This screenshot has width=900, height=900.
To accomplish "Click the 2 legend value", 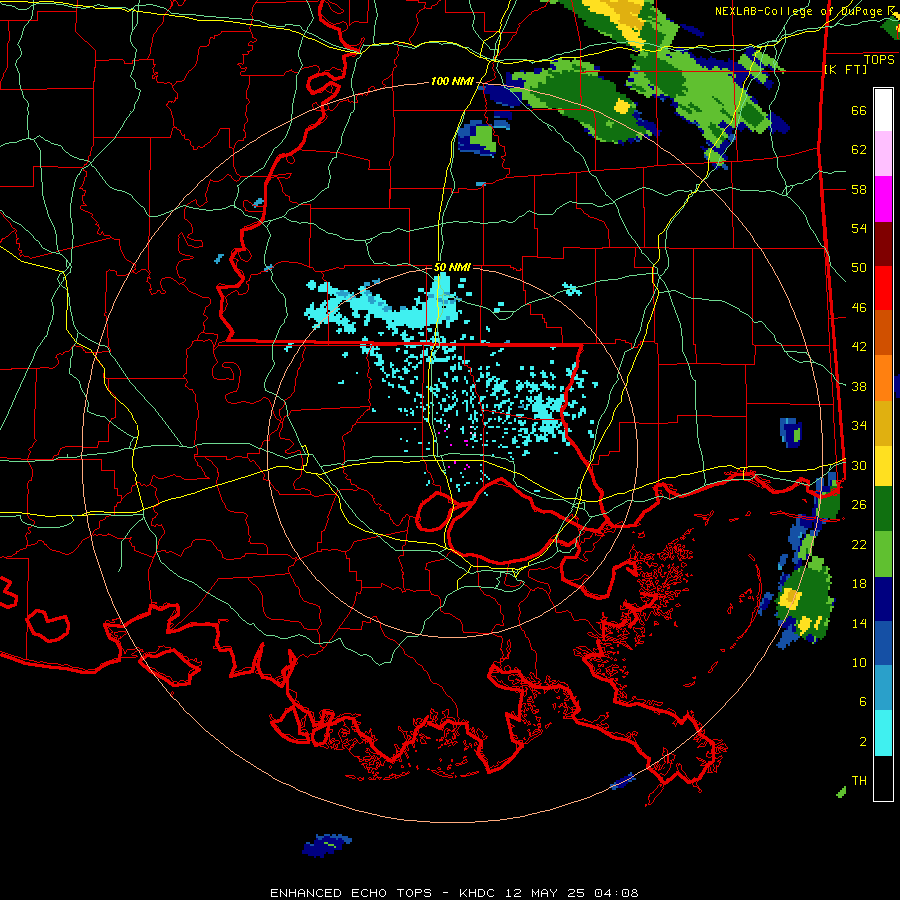I will tap(863, 741).
